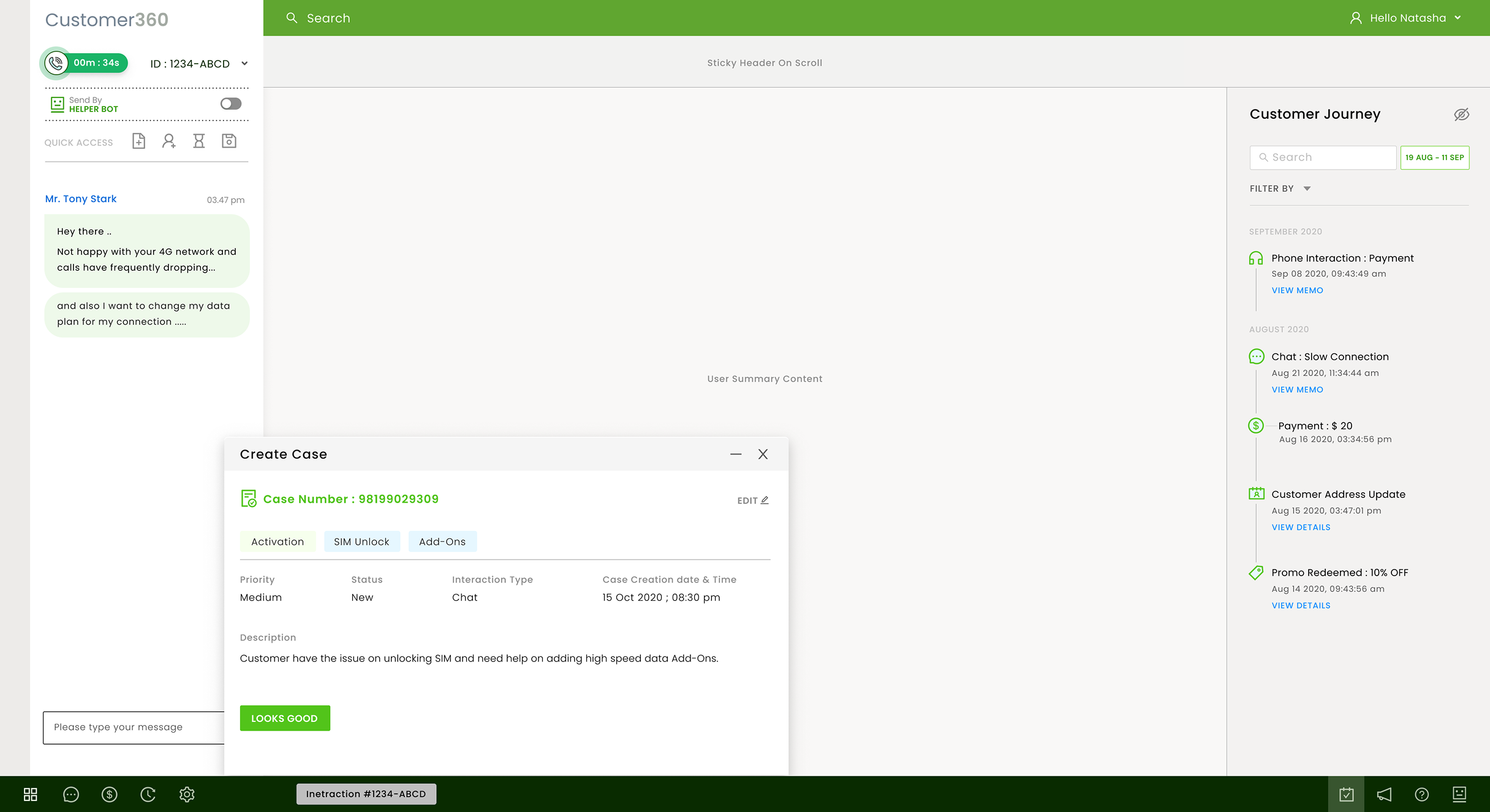This screenshot has width=1490, height=812.
Task: Click the Customer Address Update title
Action: point(1339,494)
